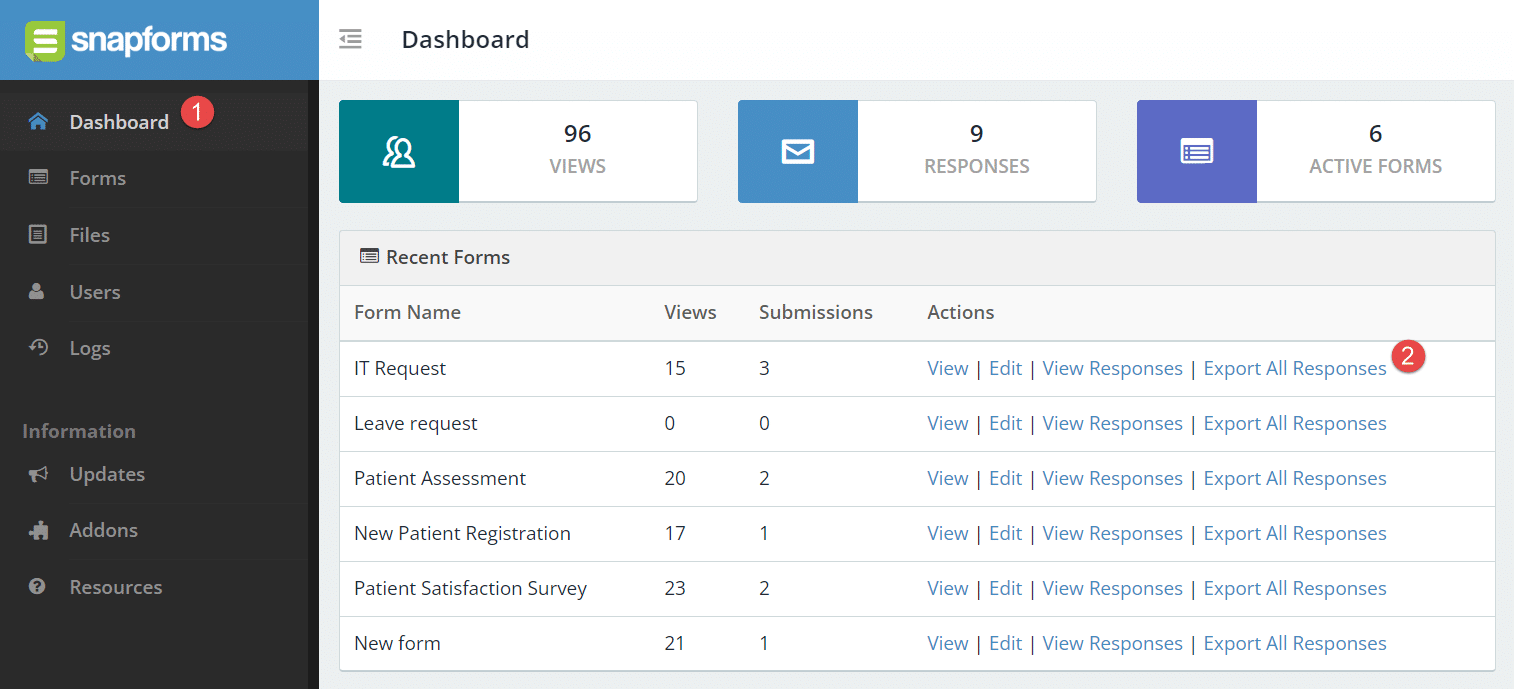Edit the Patient Assessment form
The height and width of the screenshot is (689, 1514).
1005,478
